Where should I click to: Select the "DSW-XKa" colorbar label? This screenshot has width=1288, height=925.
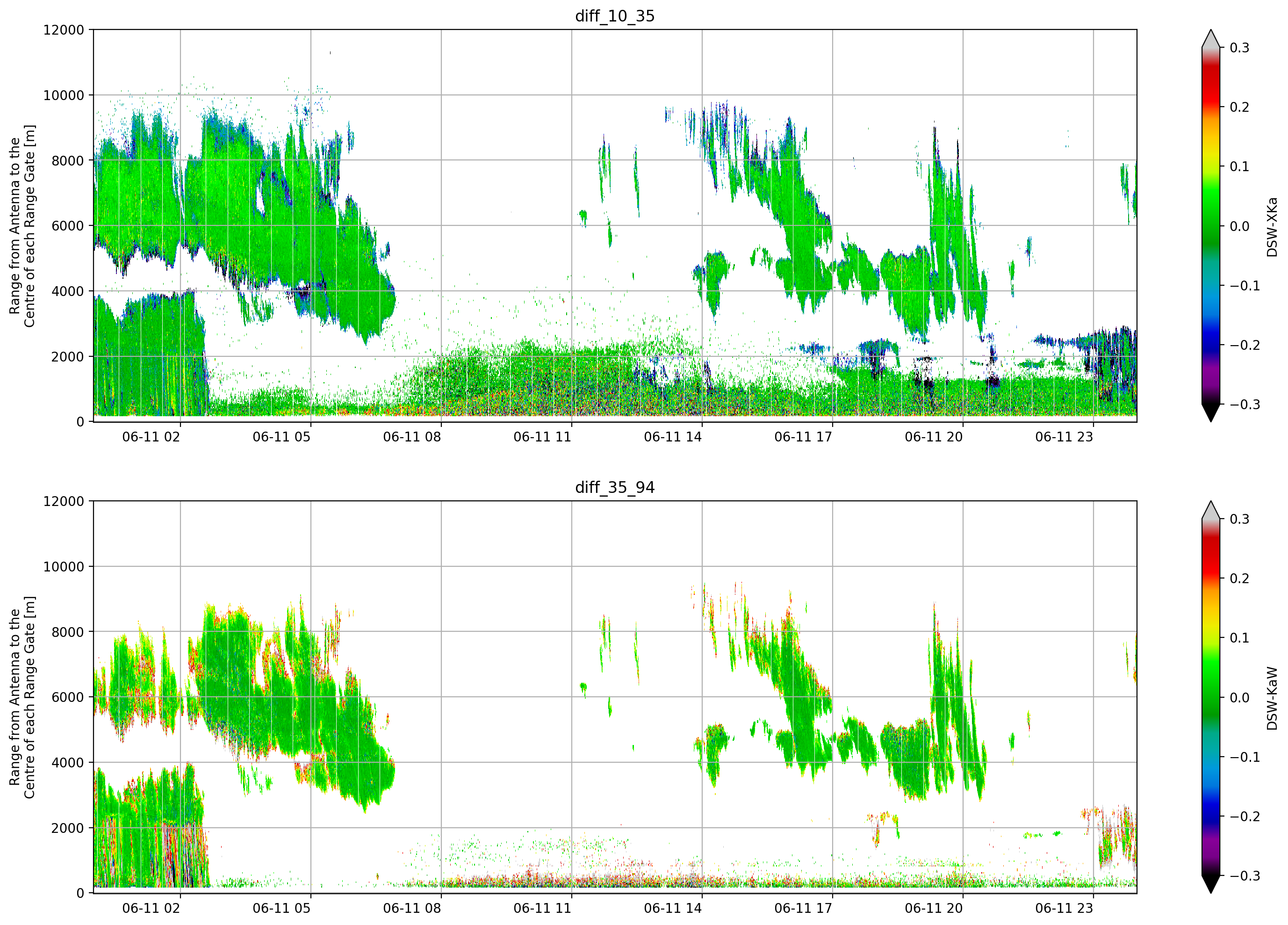[1272, 227]
